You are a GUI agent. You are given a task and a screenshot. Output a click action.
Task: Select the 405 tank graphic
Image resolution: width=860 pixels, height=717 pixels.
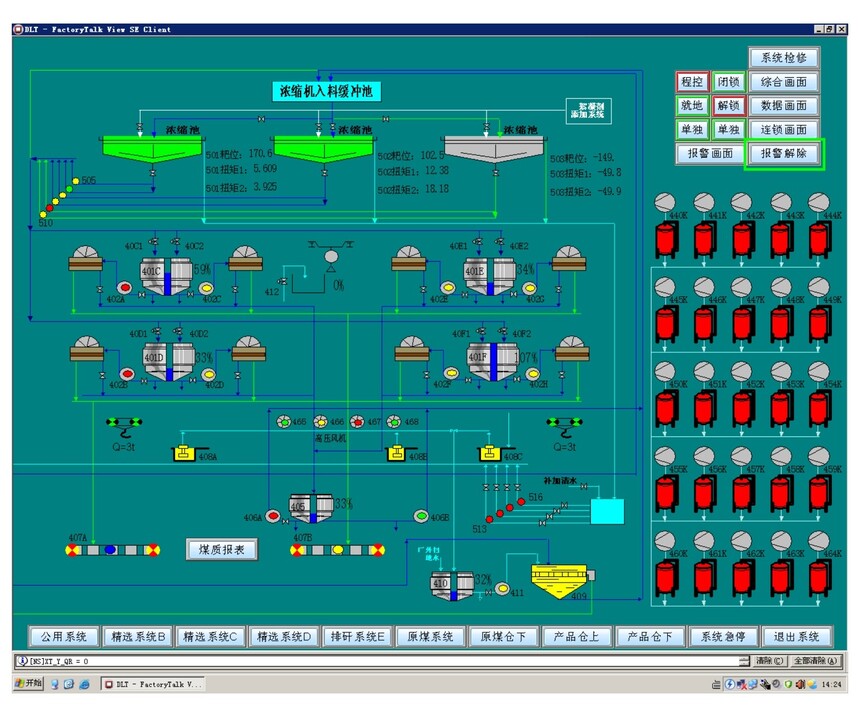311,508
